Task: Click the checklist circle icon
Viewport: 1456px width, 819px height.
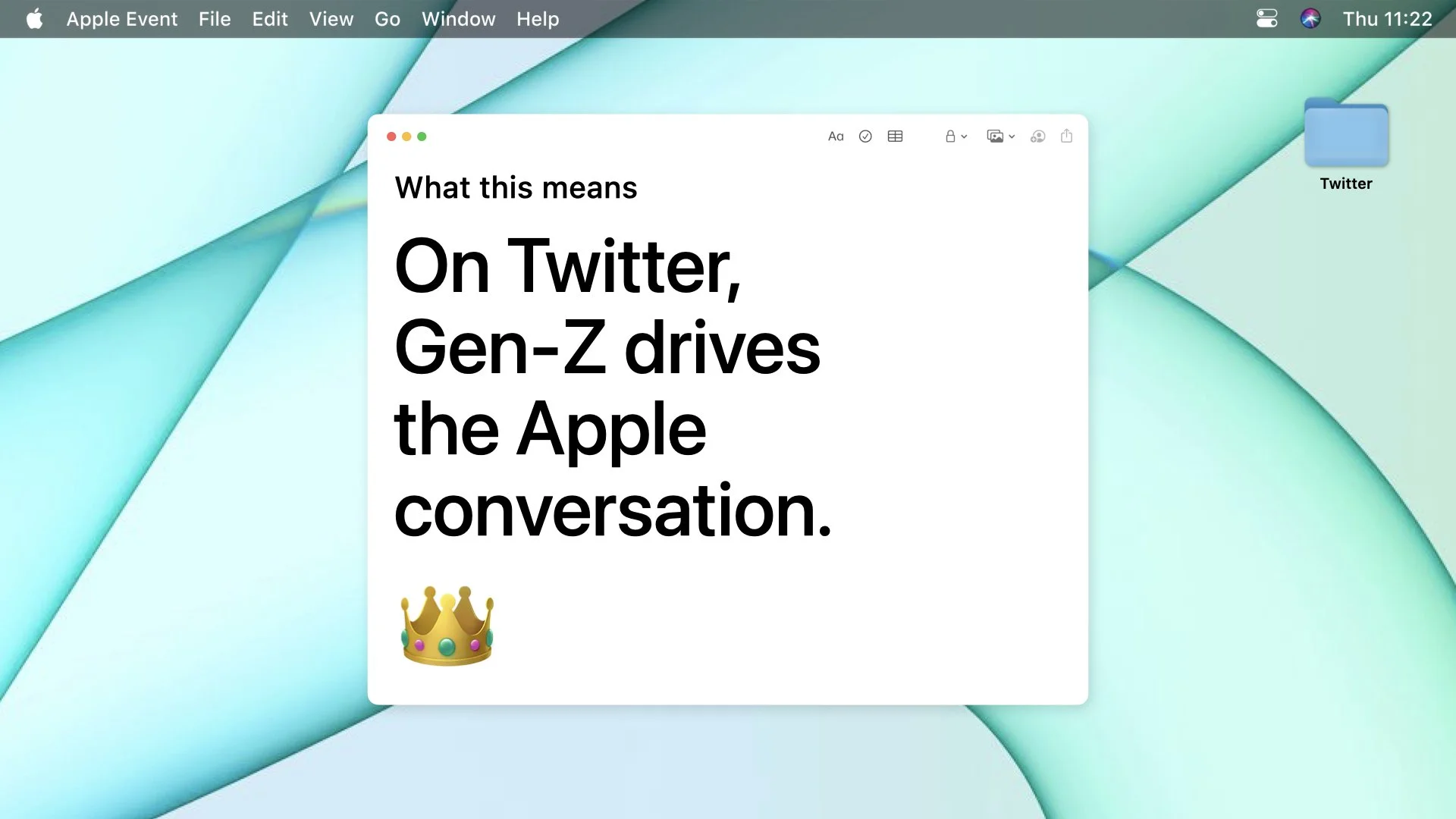Action: [x=865, y=136]
